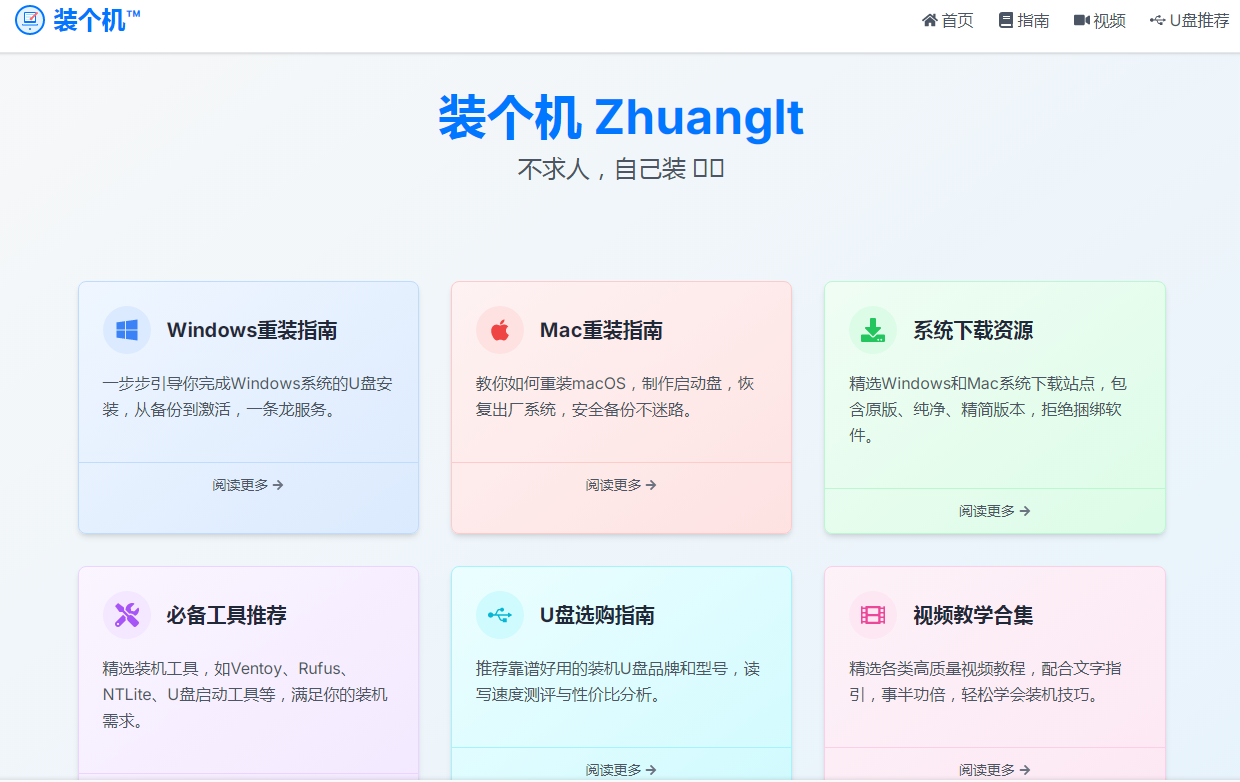This screenshot has width=1240, height=782.
Task: Select the 必备工具推荐 card heading
Action: (227, 616)
